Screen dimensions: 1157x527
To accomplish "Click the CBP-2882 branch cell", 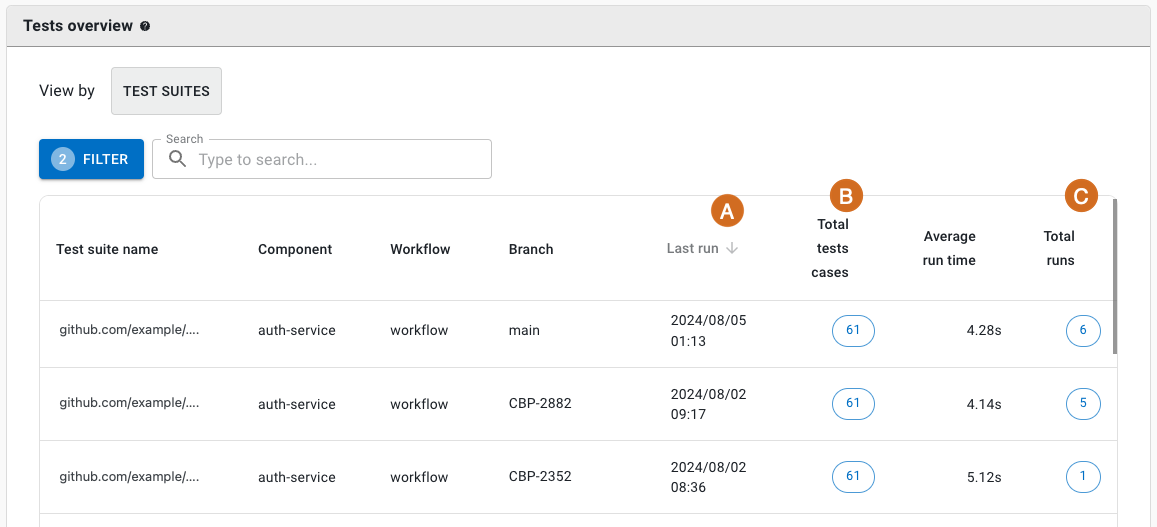I will point(540,404).
